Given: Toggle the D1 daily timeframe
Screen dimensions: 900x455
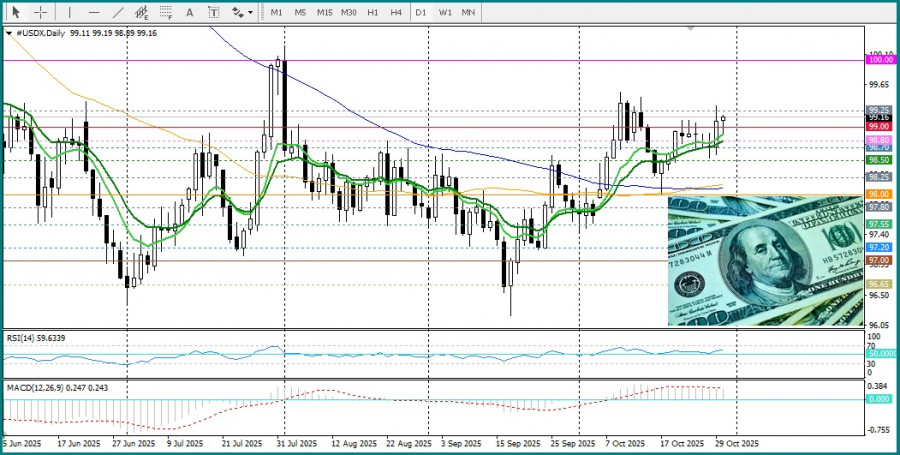Looking at the screenshot, I should pos(421,12).
